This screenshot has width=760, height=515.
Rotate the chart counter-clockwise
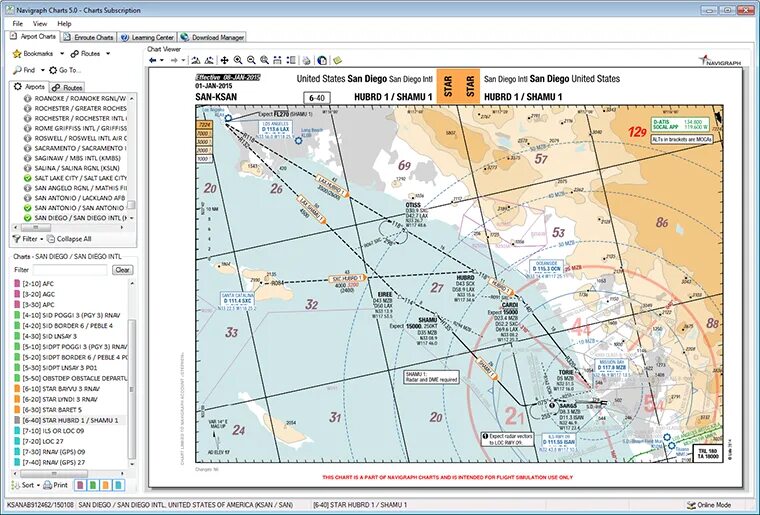pyautogui.click(x=196, y=60)
